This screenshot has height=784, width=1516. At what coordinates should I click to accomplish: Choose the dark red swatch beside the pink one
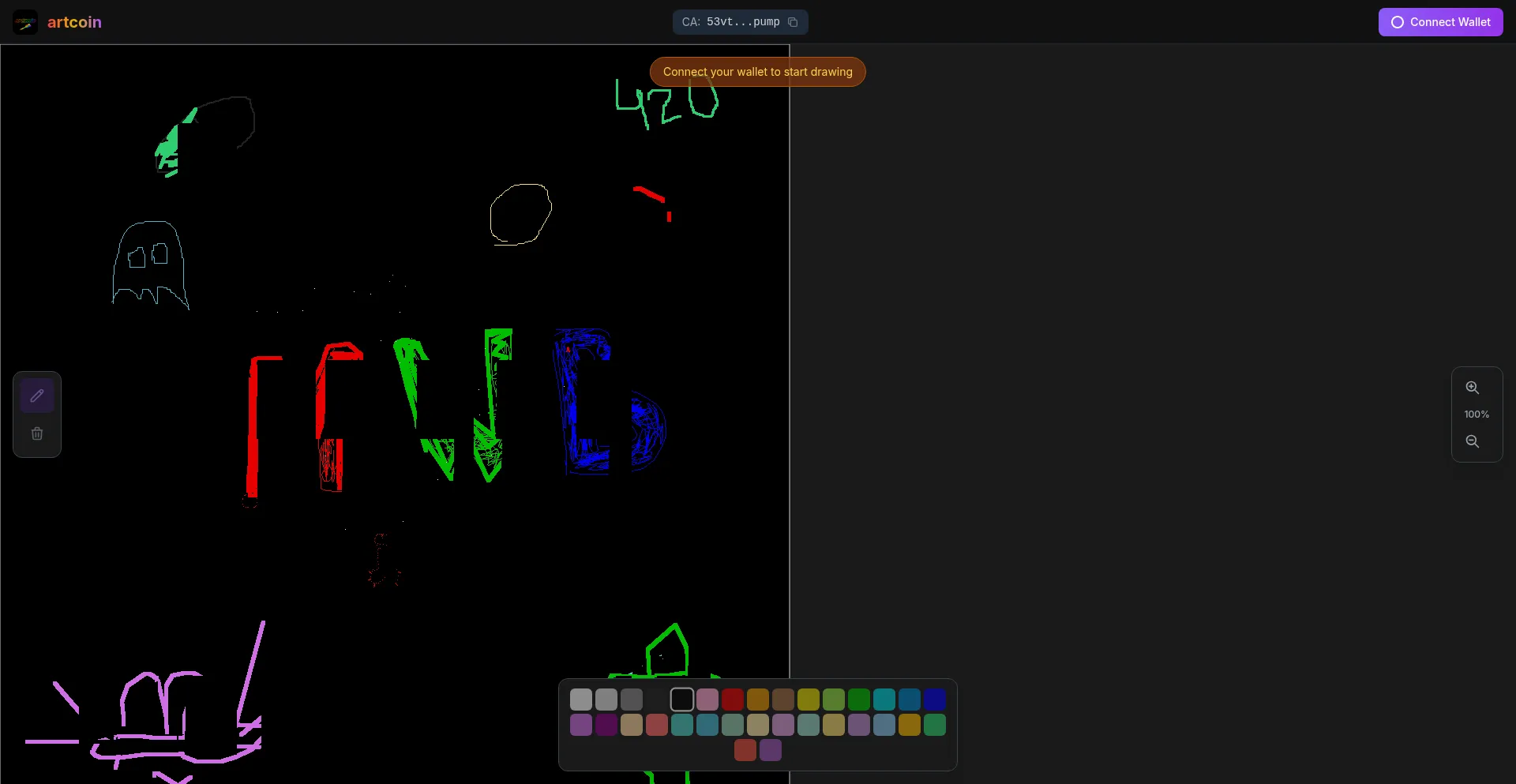pyautogui.click(x=733, y=700)
